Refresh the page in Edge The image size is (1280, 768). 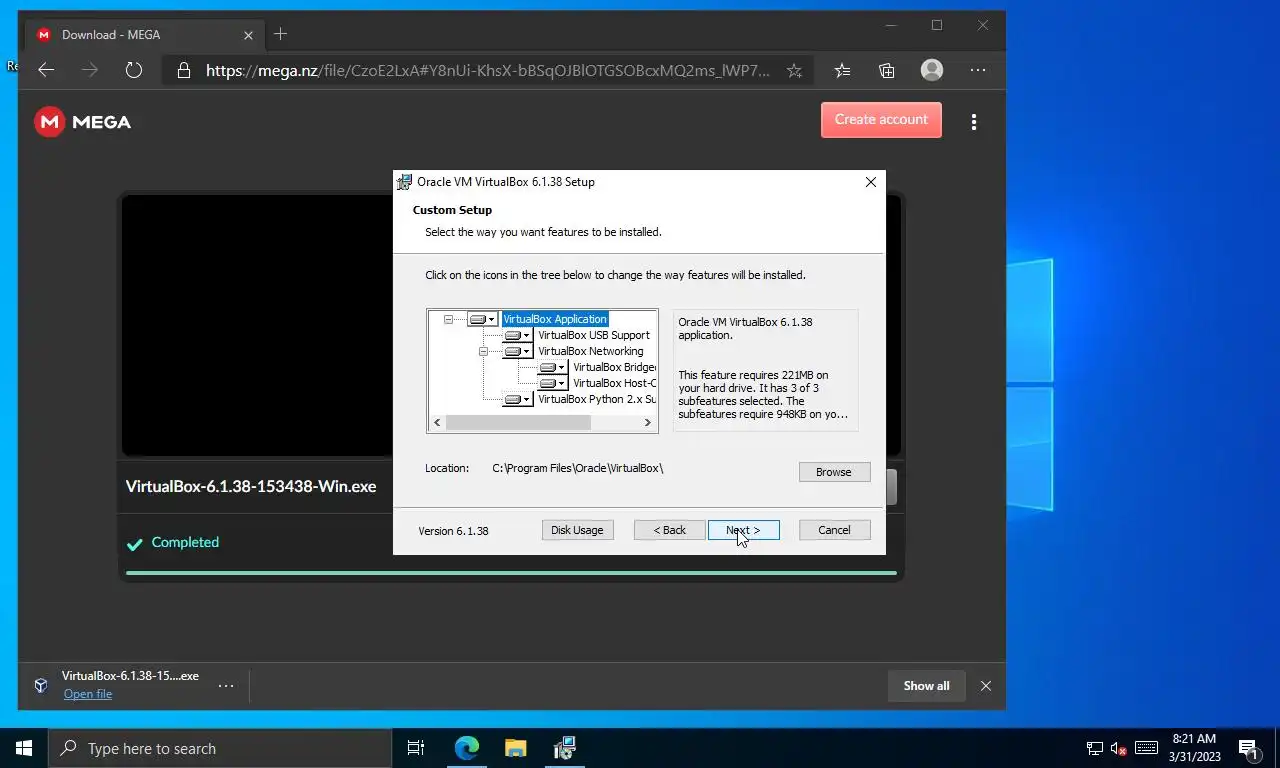(x=134, y=70)
